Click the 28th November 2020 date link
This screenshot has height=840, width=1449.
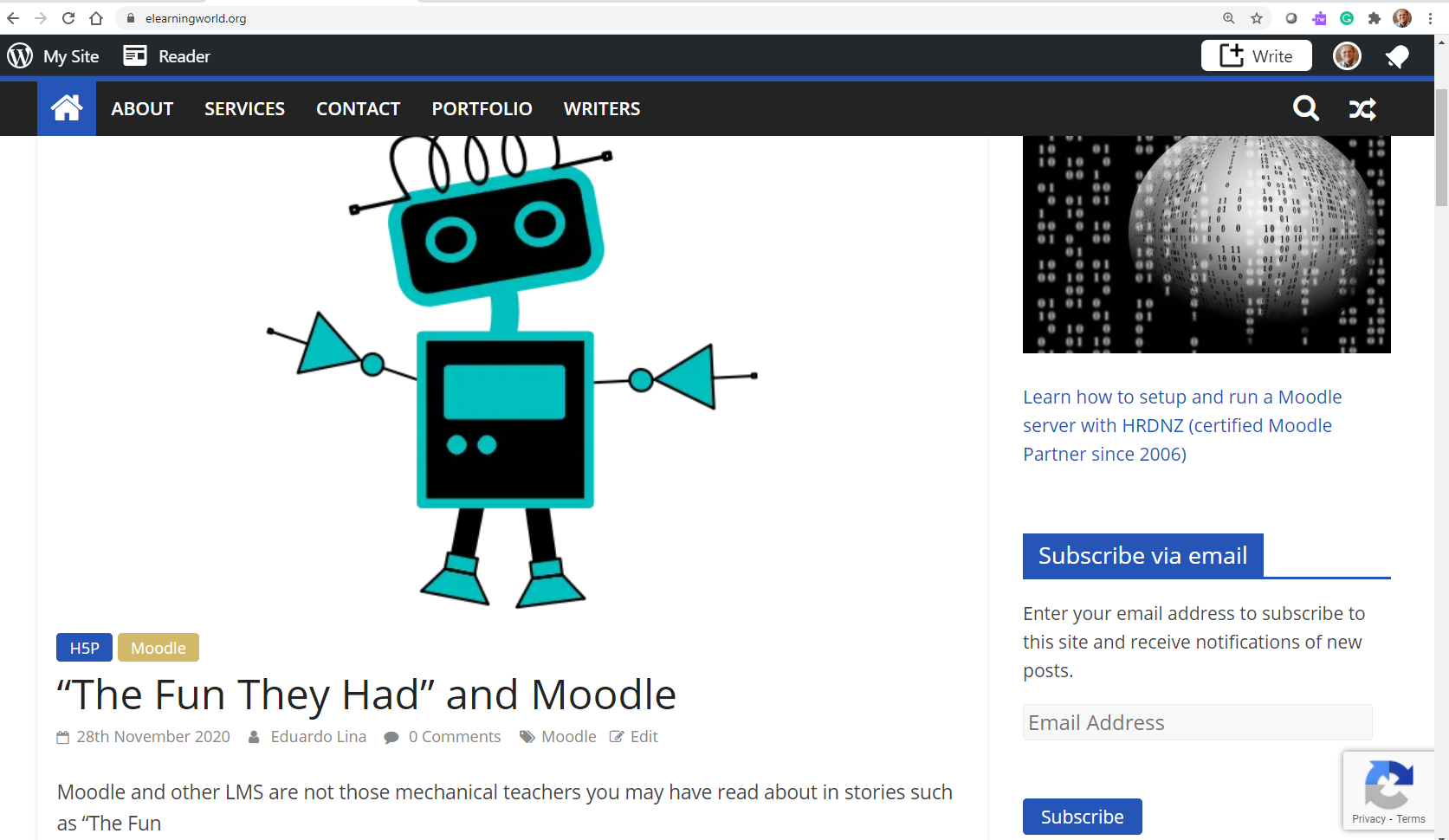(x=153, y=737)
